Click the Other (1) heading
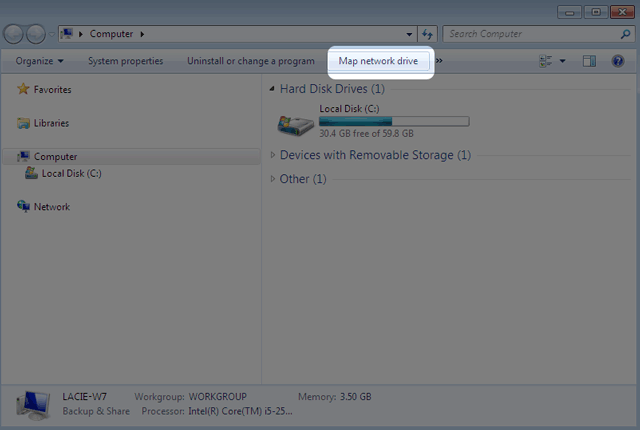The image size is (640, 430). click(303, 179)
